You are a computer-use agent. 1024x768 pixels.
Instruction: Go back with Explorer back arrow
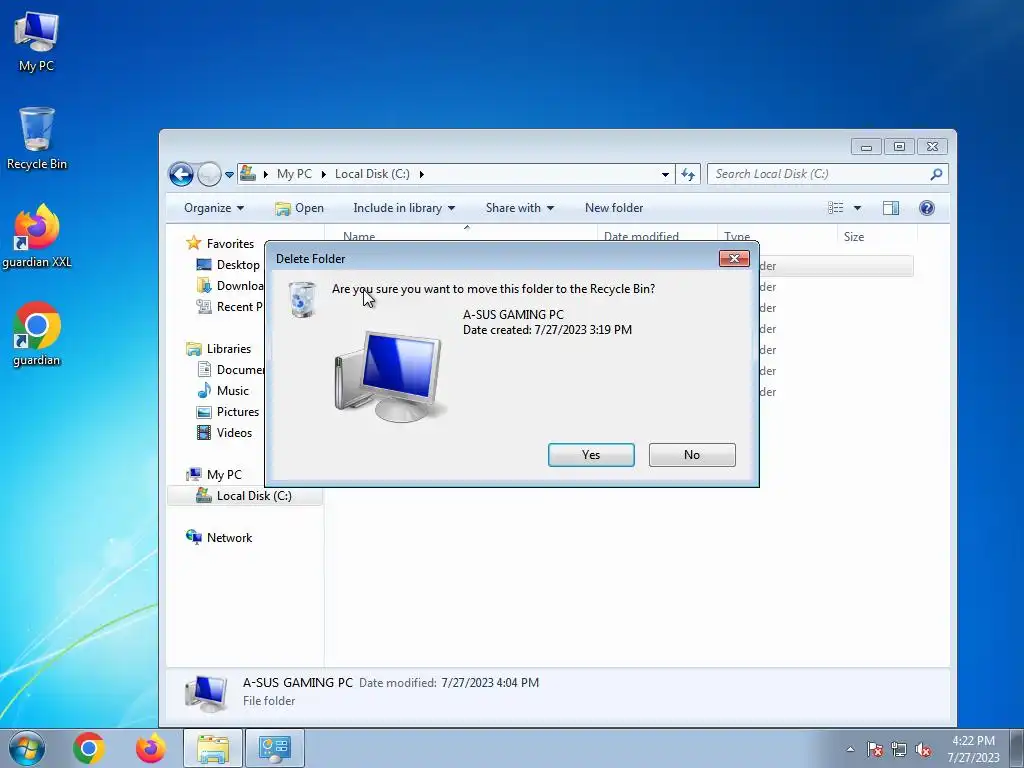point(181,174)
